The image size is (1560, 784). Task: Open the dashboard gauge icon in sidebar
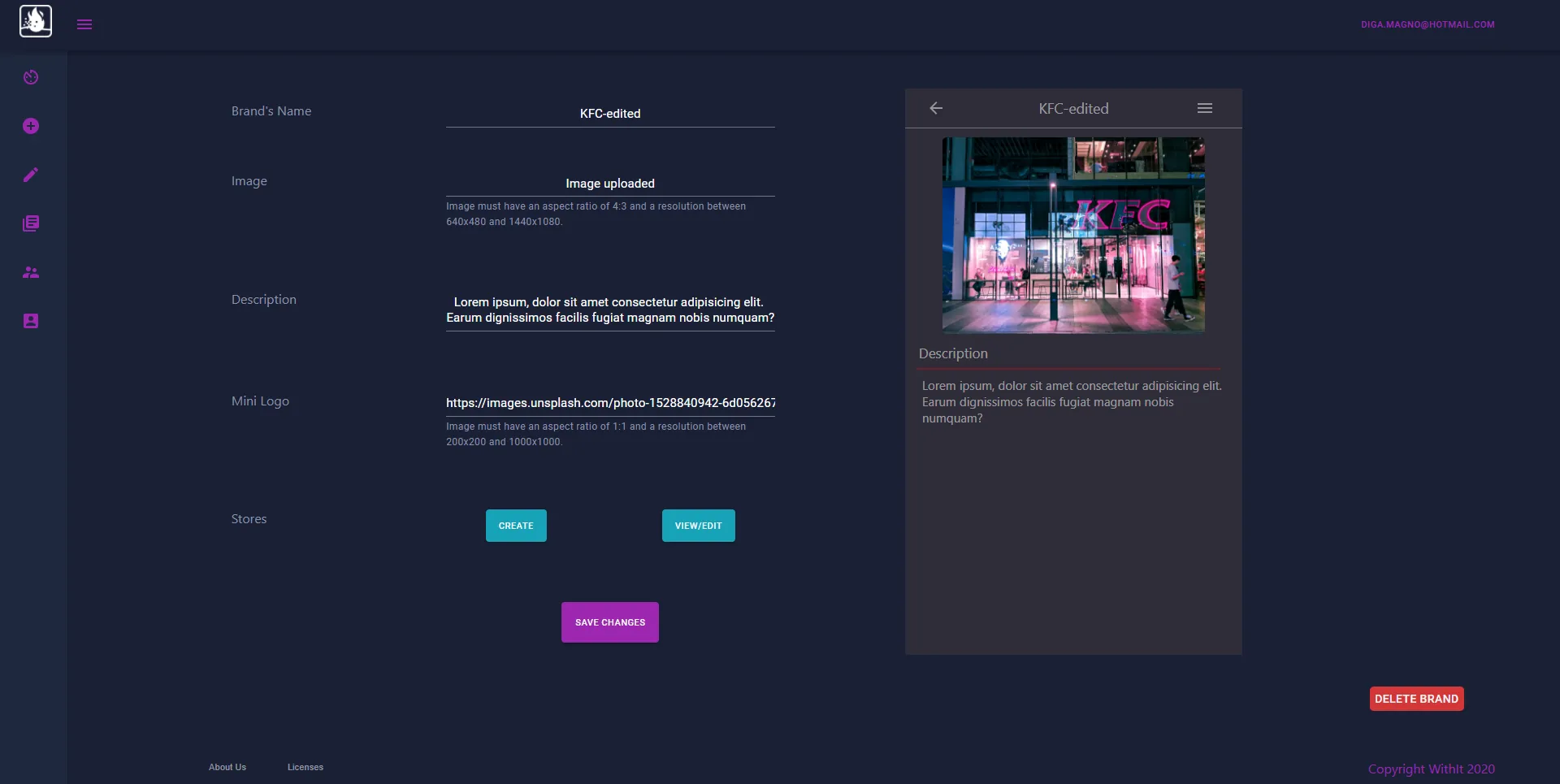click(x=31, y=77)
